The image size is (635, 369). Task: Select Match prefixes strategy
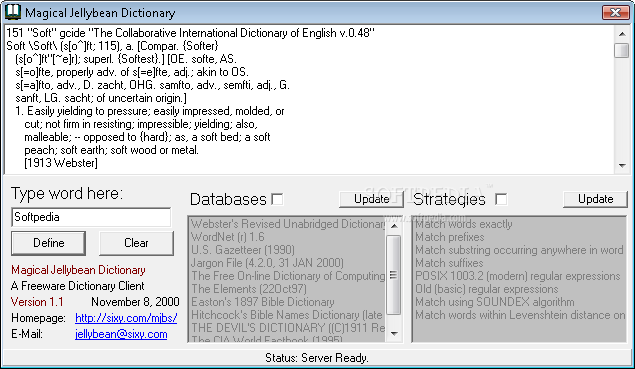click(519, 237)
